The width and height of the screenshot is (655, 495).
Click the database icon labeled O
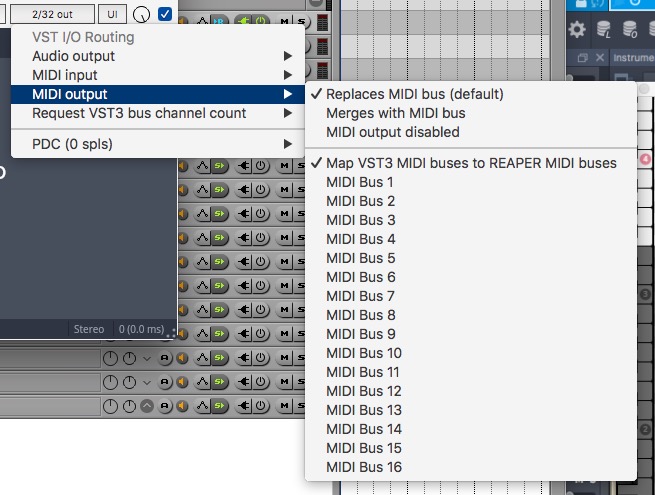click(629, 30)
